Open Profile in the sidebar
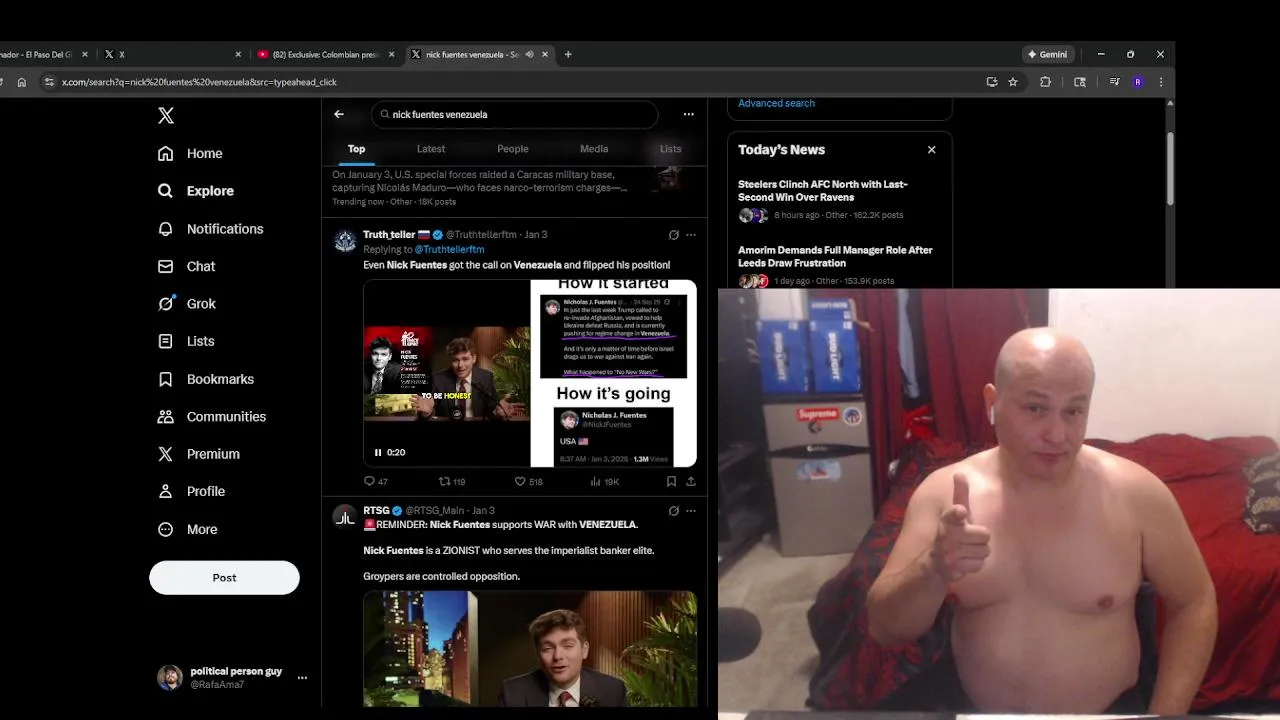The image size is (1280, 720). pos(191,491)
